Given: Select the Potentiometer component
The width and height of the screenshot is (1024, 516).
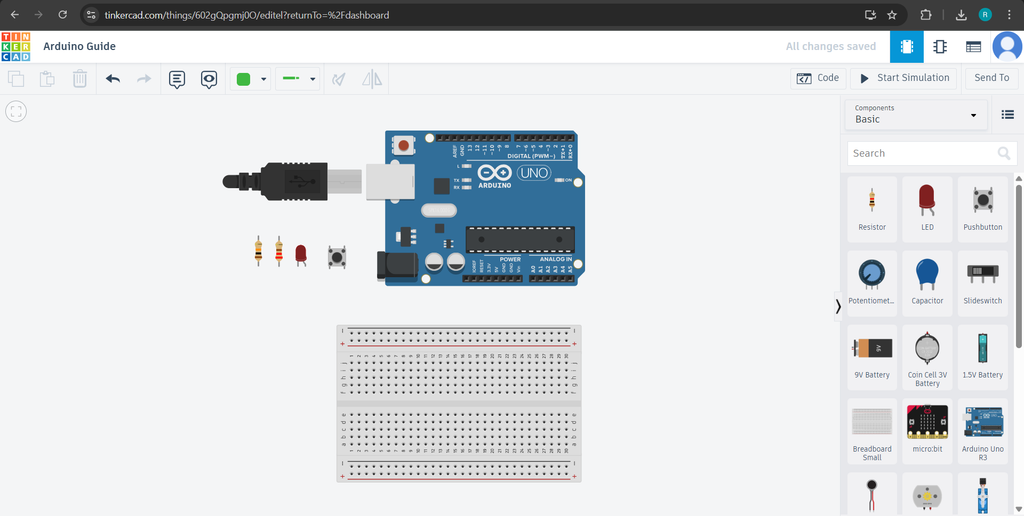Looking at the screenshot, I should tap(872, 283).
